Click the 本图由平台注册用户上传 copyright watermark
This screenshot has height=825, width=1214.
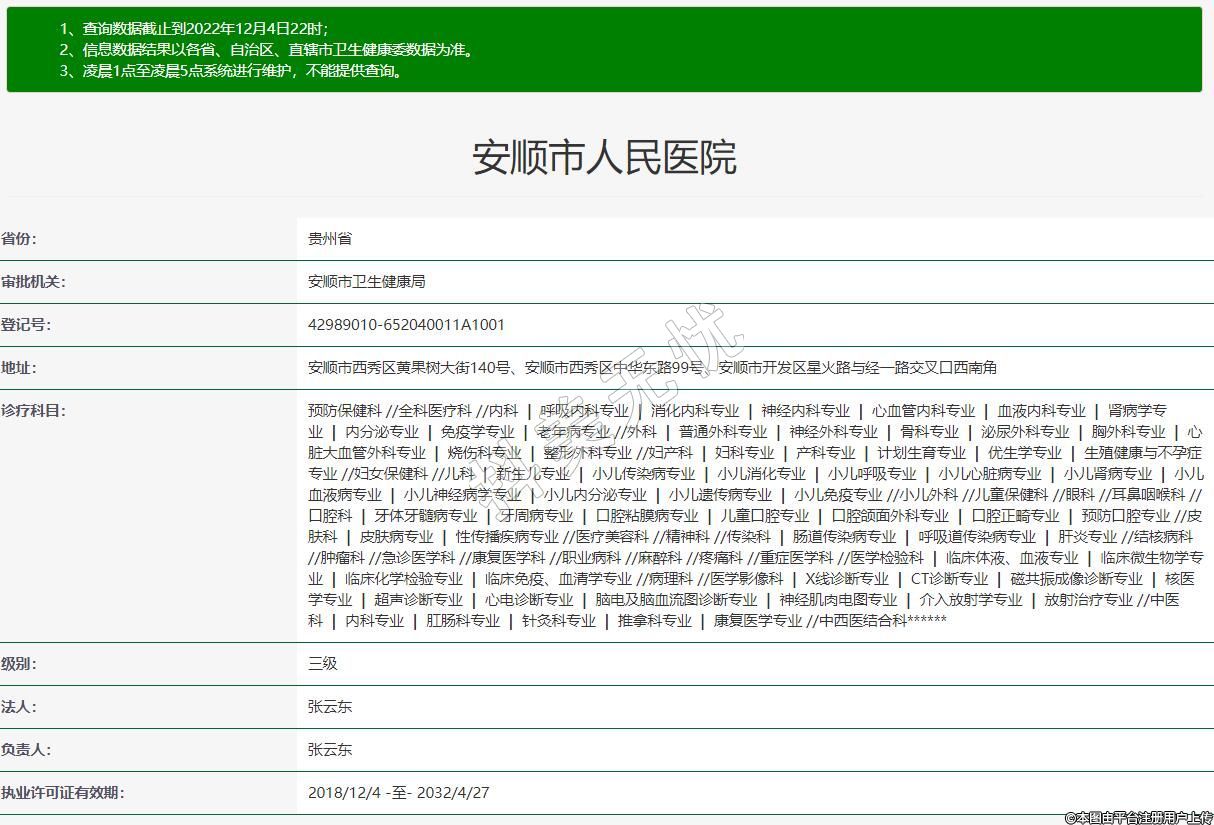(x=1138, y=817)
